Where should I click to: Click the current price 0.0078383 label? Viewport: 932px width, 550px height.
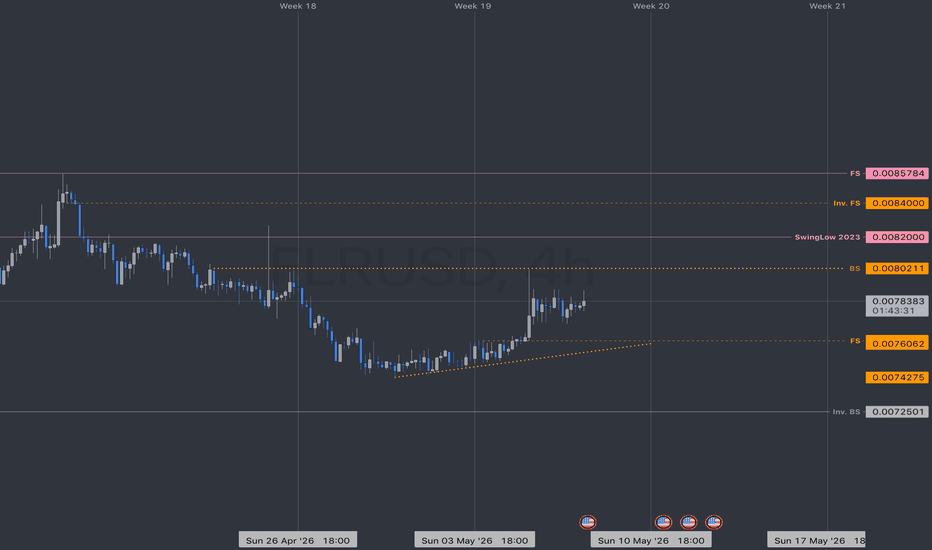coord(897,301)
